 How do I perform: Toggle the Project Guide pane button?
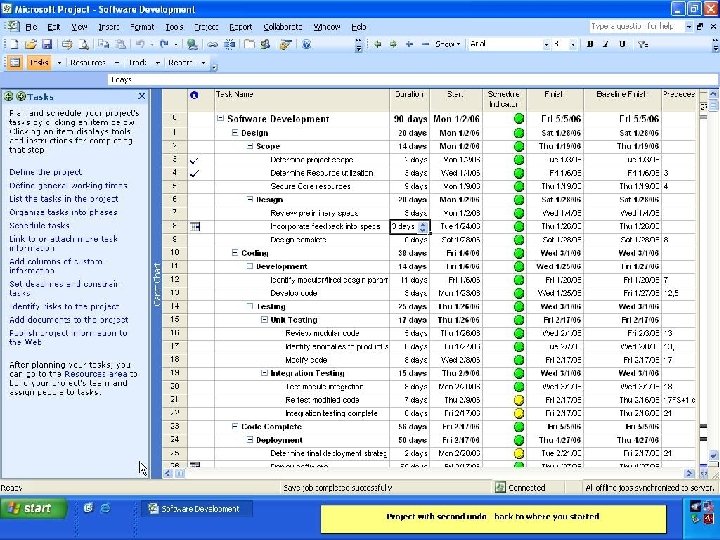[15, 62]
